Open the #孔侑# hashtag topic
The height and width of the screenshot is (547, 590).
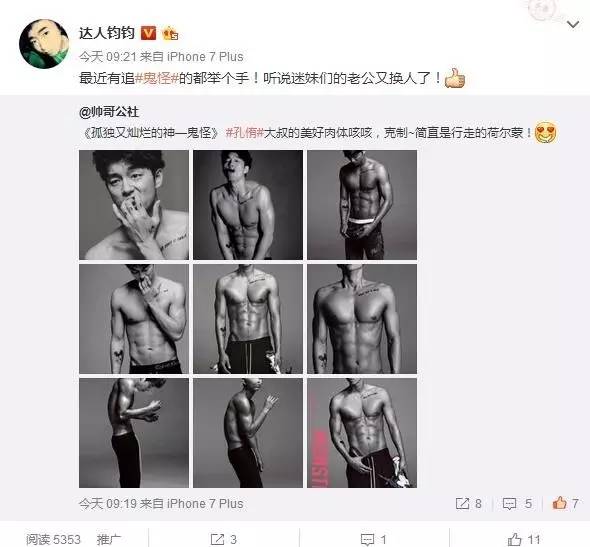[x=245, y=133]
